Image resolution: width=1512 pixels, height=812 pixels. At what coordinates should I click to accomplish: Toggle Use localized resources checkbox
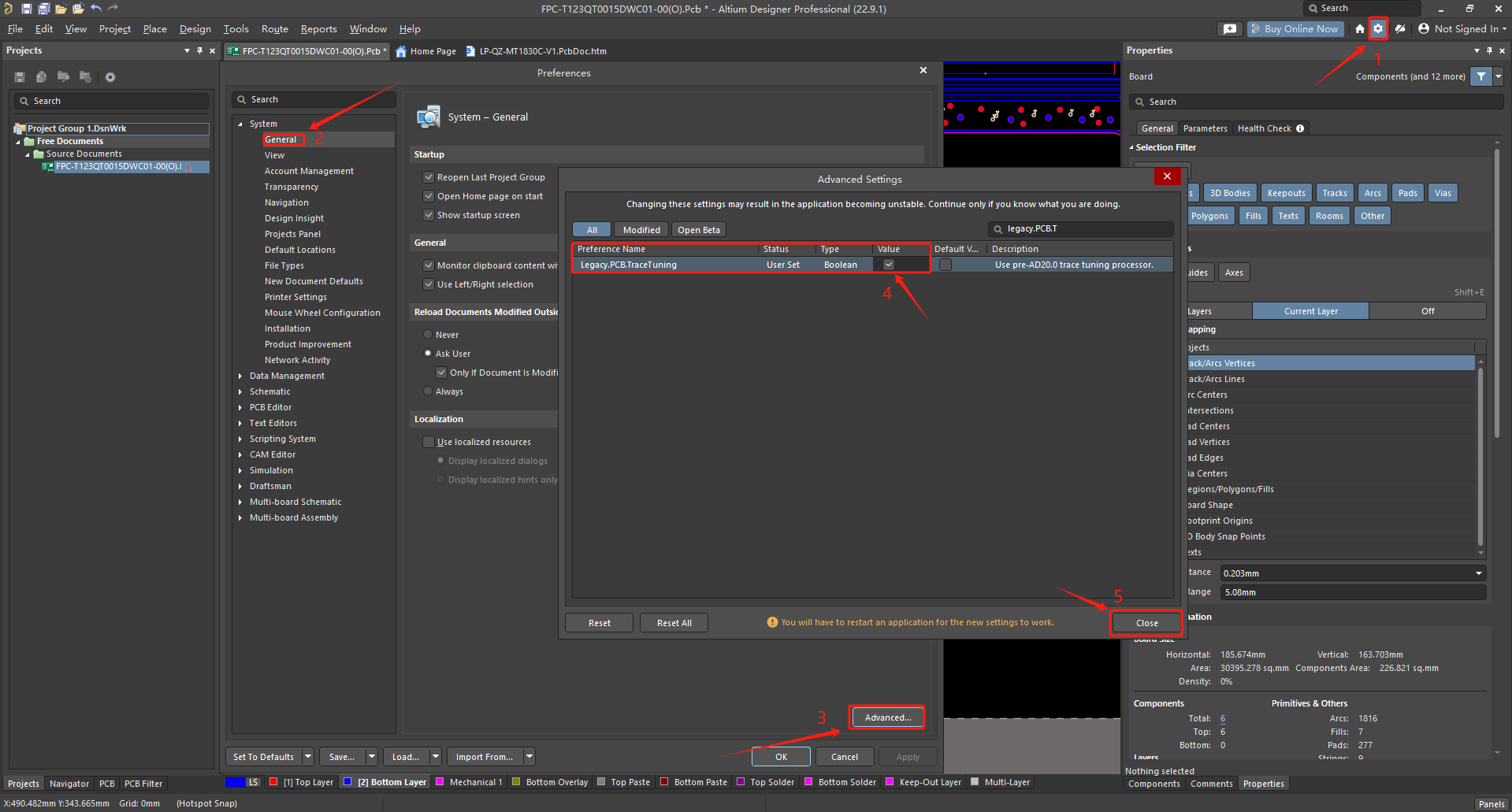point(429,442)
